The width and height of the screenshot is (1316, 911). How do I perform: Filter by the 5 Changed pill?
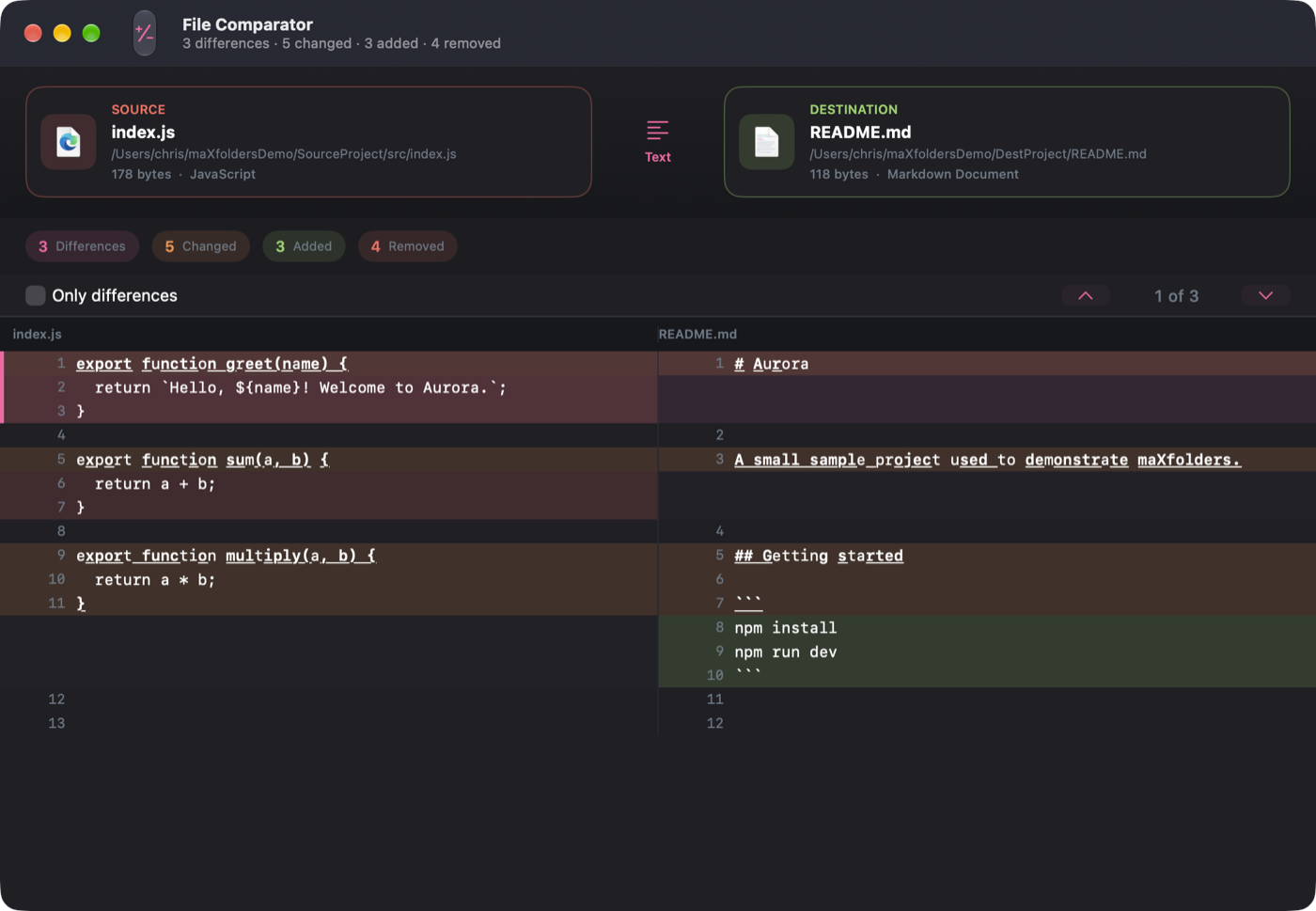(200, 246)
